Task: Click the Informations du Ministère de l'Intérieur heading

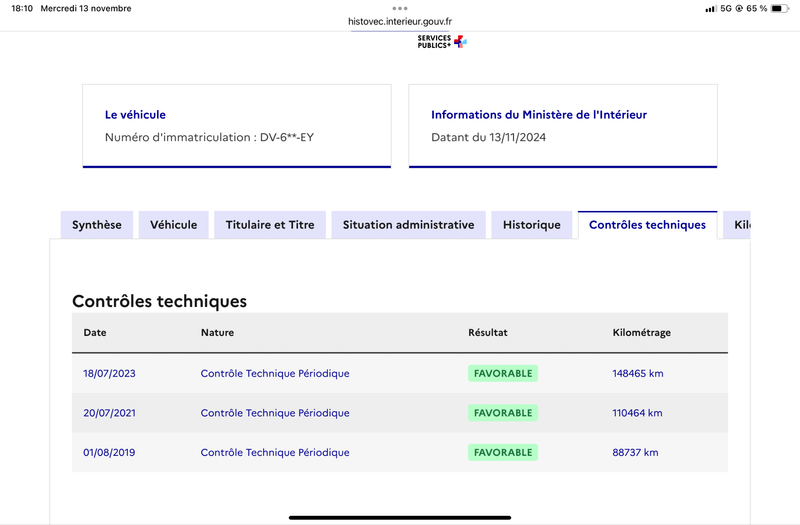Action: click(539, 115)
